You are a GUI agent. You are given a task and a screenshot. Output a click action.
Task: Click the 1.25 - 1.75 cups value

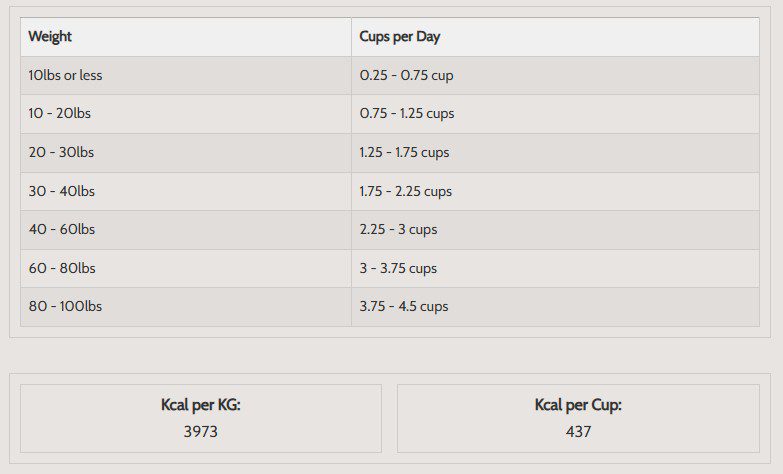point(405,152)
